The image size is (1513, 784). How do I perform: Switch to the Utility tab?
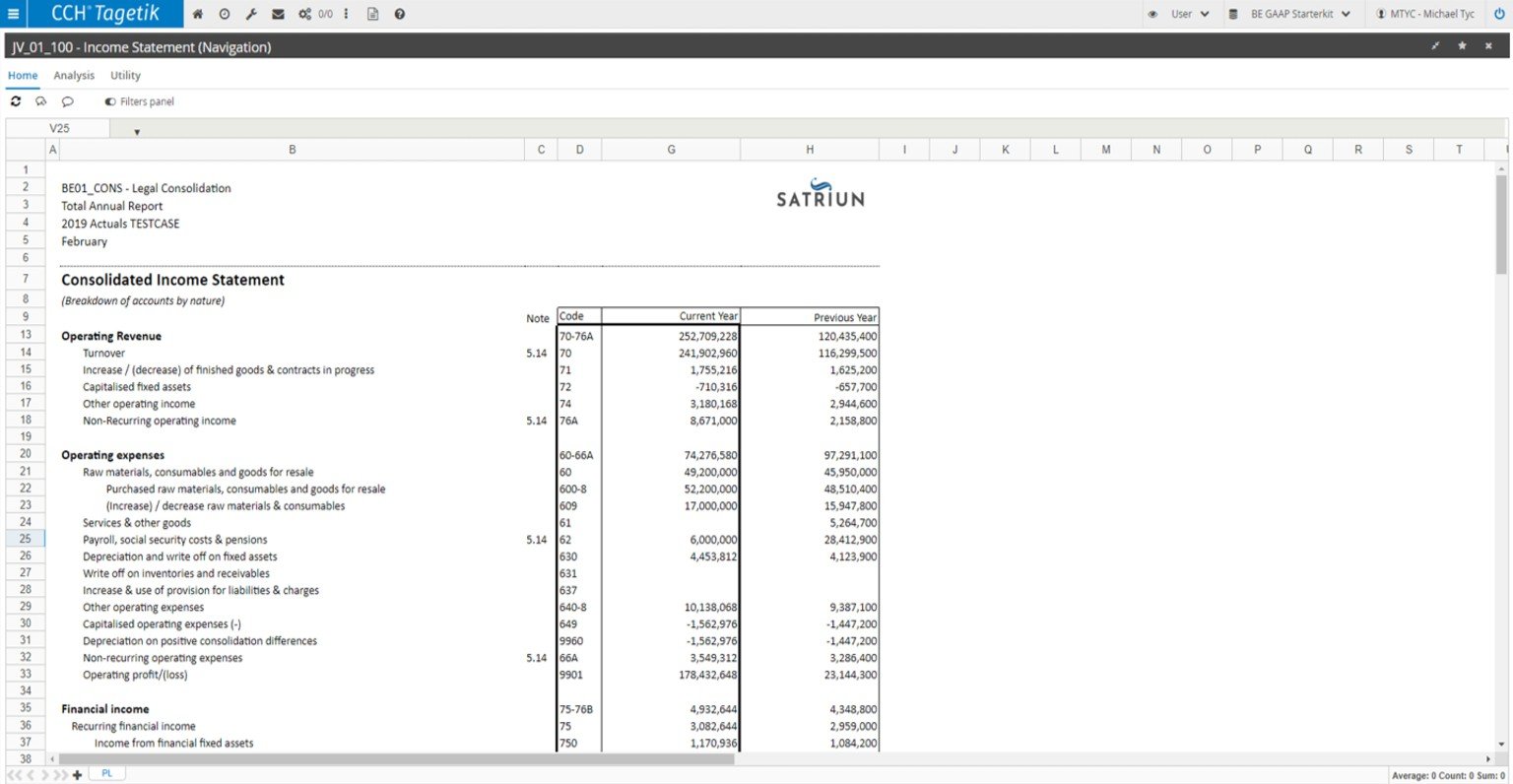click(x=125, y=75)
